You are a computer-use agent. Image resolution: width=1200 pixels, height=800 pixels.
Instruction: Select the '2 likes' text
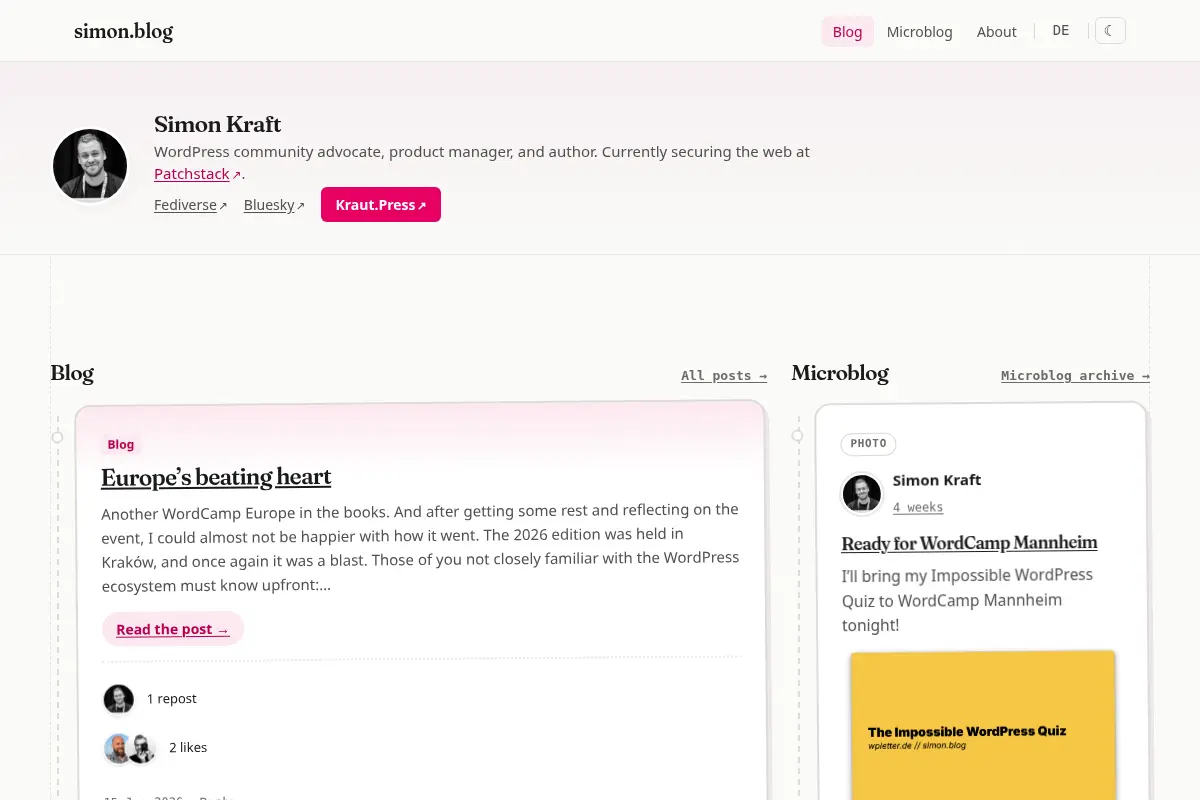coord(188,748)
